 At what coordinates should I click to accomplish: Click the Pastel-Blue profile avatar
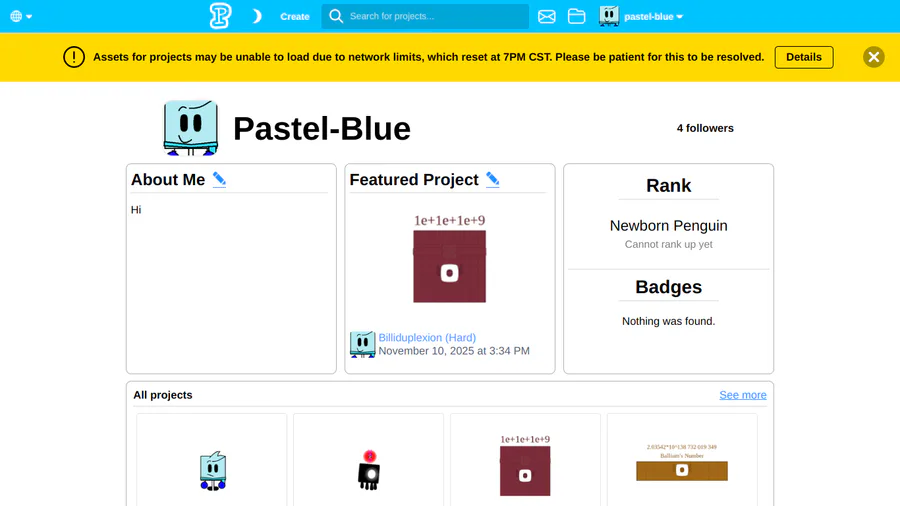[x=191, y=128]
